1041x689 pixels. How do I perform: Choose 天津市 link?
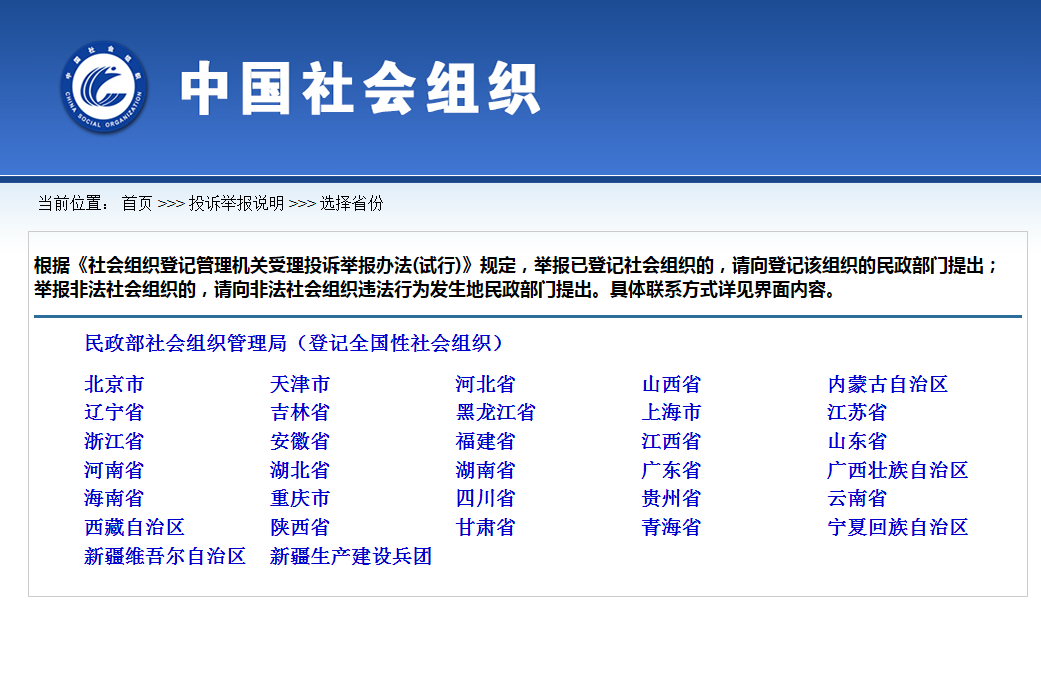pyautogui.click(x=300, y=384)
